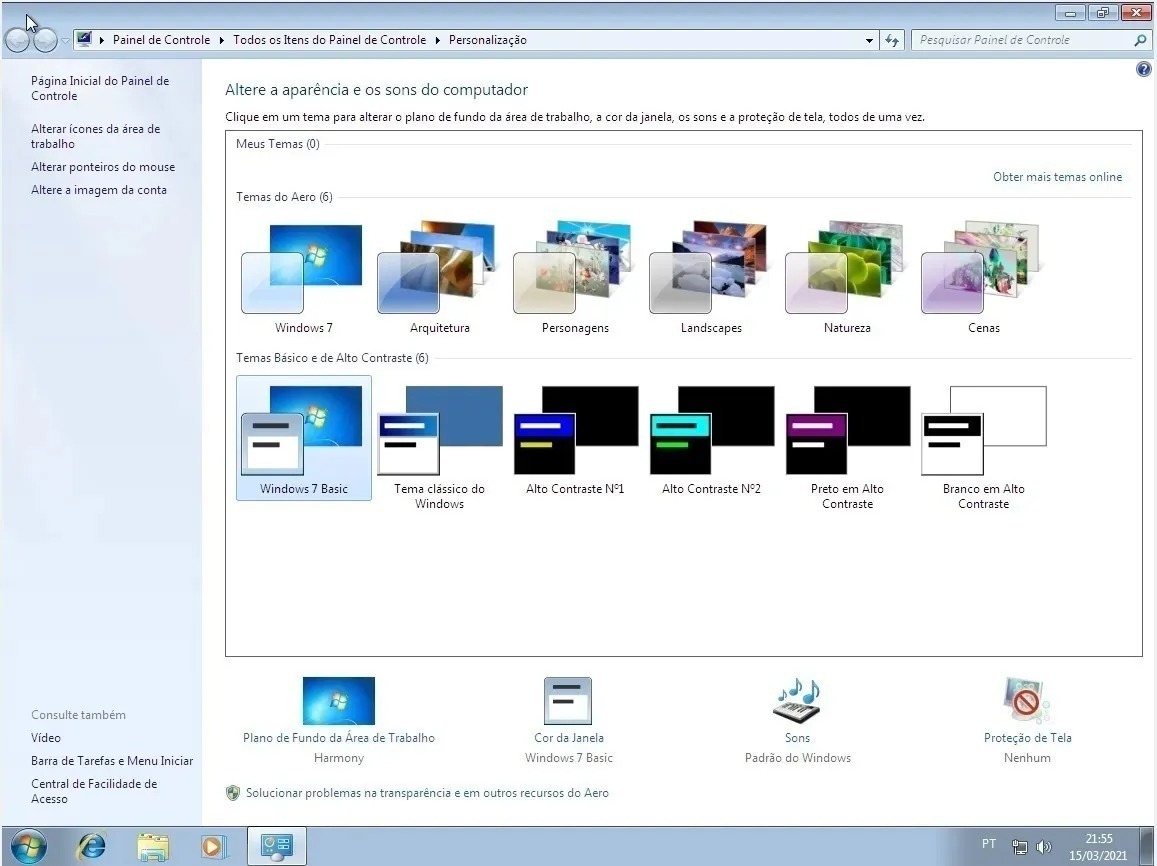Open Cor da Janela settings icon
This screenshot has width=1157, height=866.
[x=568, y=701]
